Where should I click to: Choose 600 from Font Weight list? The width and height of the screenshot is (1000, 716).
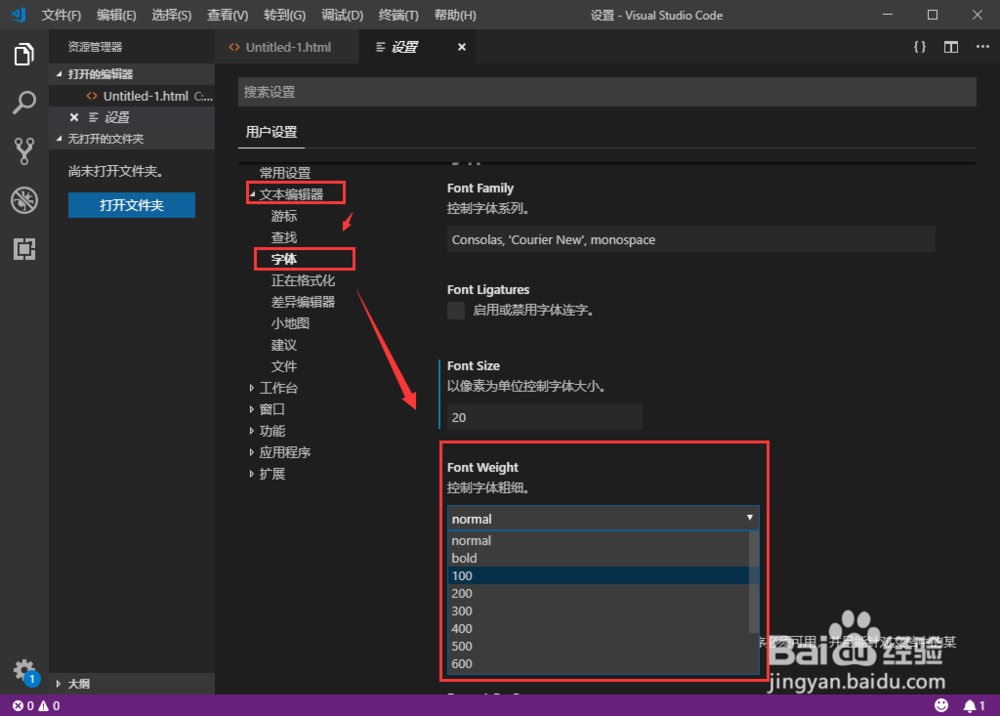(599, 664)
